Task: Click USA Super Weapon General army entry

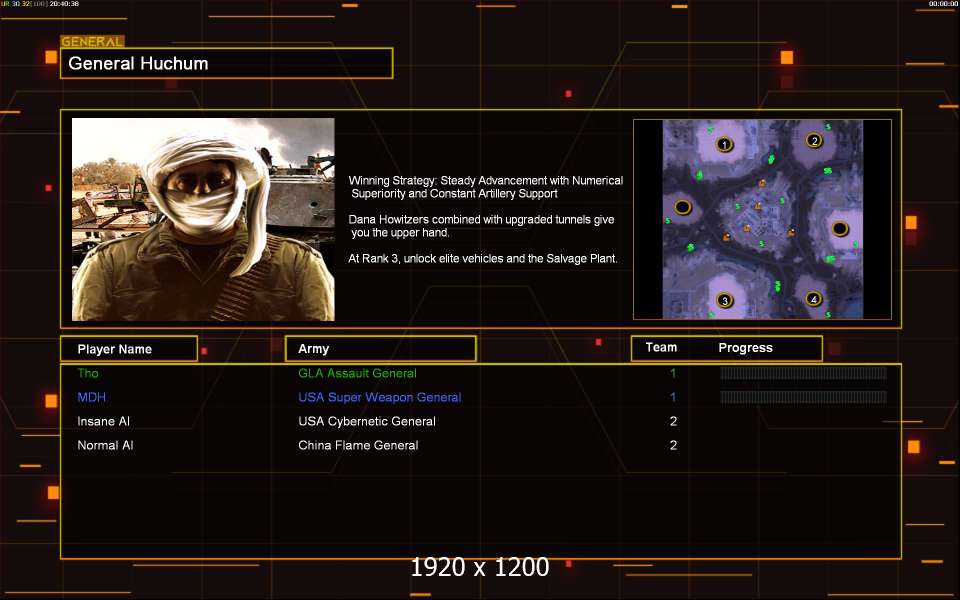Action: click(380, 397)
